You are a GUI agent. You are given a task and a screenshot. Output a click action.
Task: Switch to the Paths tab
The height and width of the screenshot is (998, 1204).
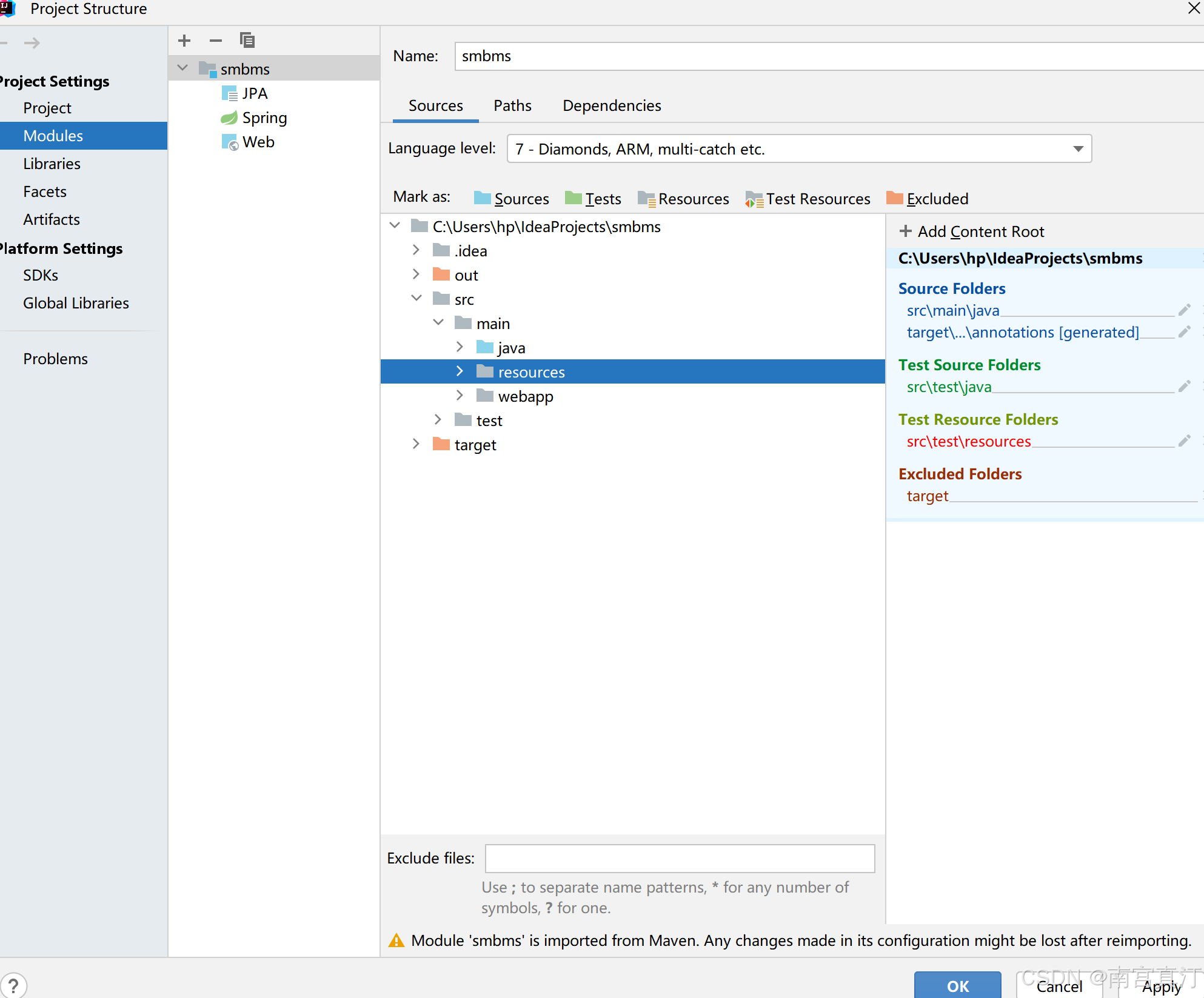click(512, 105)
